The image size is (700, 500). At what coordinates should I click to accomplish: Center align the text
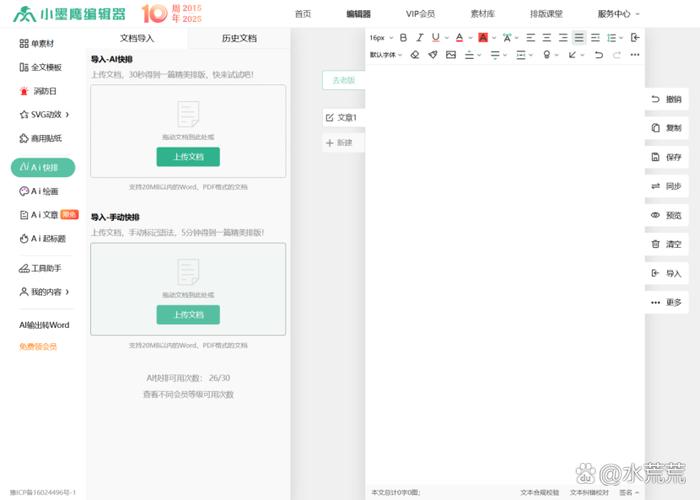tap(546, 38)
